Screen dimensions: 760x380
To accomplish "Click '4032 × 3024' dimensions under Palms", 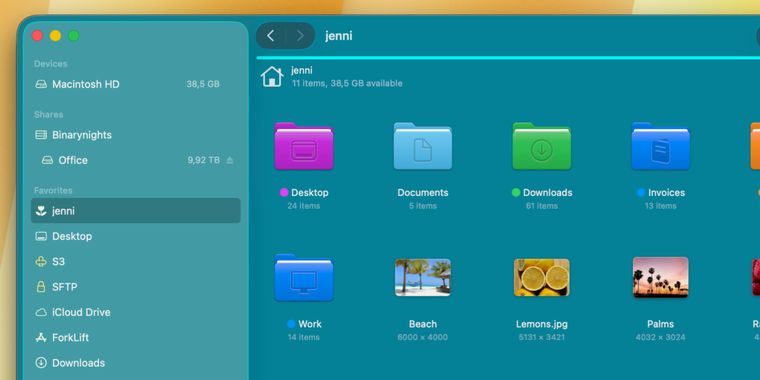I will coord(661,337).
